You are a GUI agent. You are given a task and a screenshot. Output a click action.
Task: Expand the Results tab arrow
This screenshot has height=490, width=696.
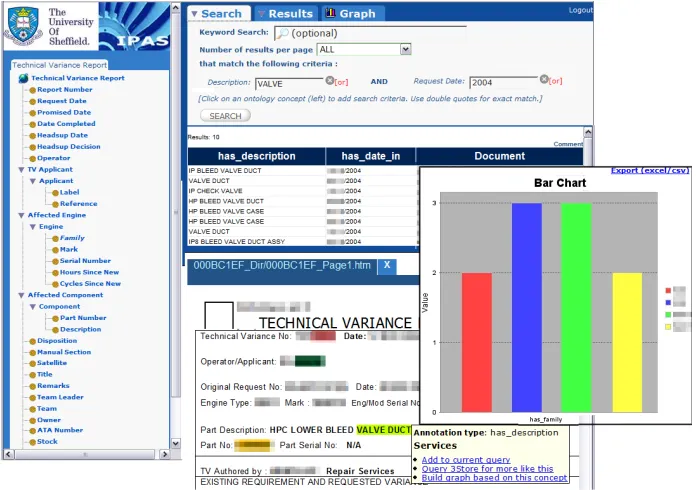[x=261, y=14]
